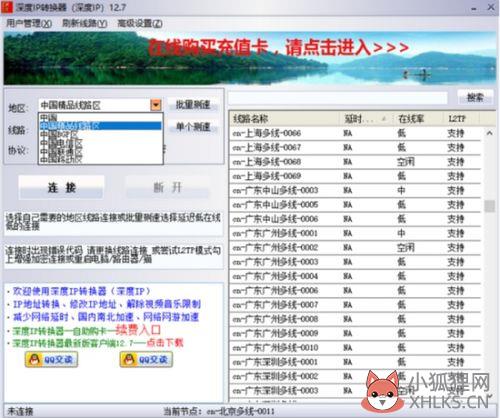500x418 pixels.
Task: Open the 地区 dropdown arrow
Action: 156,105
